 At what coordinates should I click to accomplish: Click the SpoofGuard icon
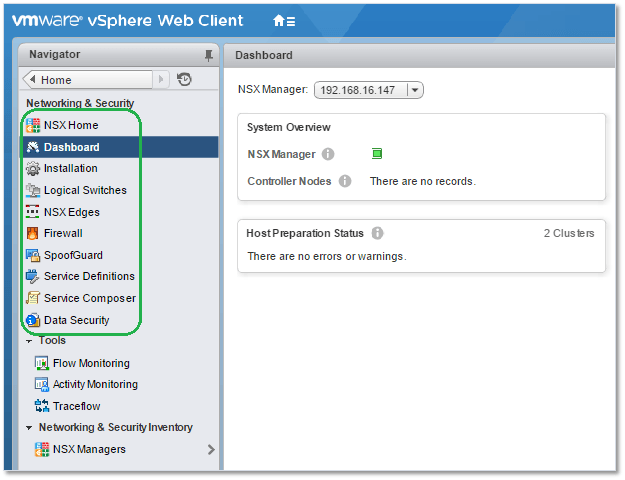(x=33, y=255)
